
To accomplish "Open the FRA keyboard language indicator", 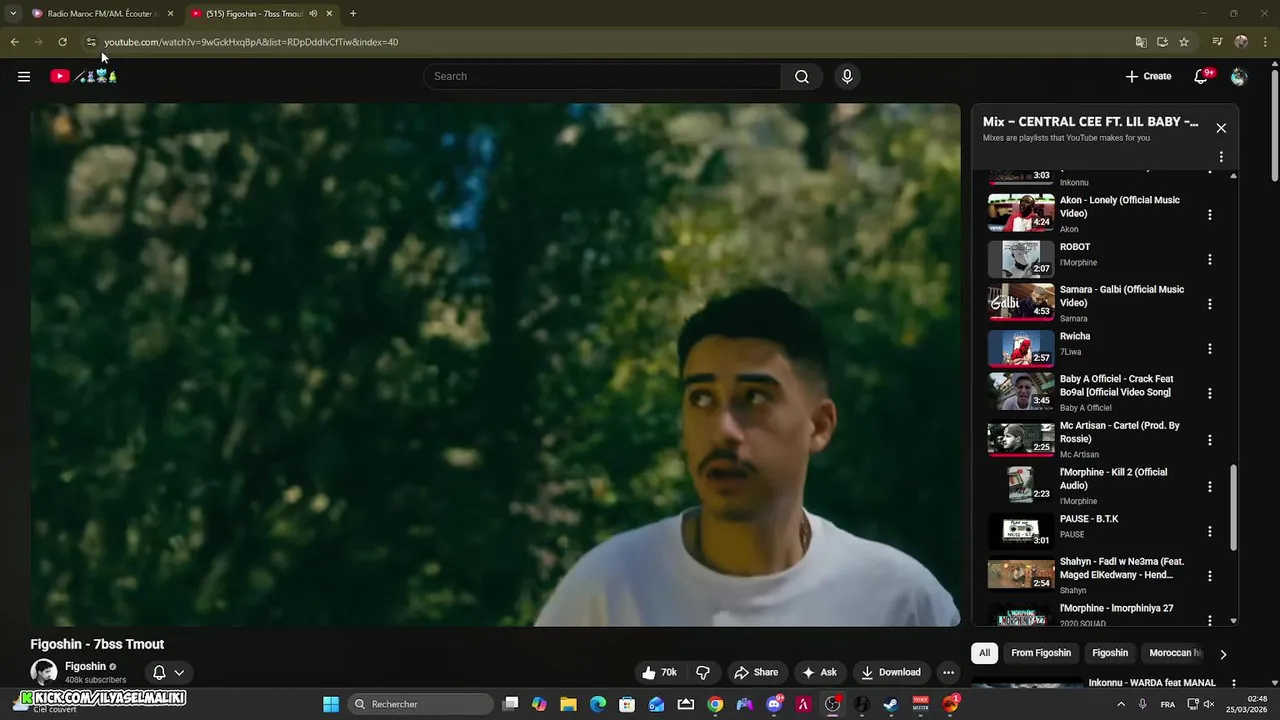I will coord(1168,704).
